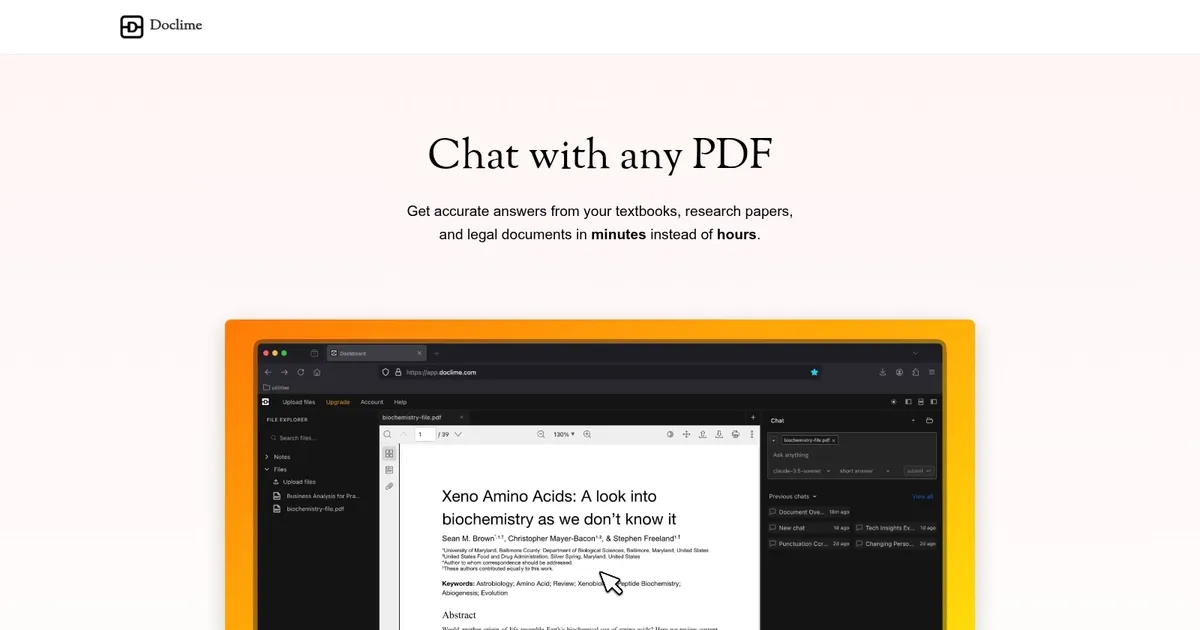Download the PDF with download icon
Screen dimensions: 1200x630
719,434
